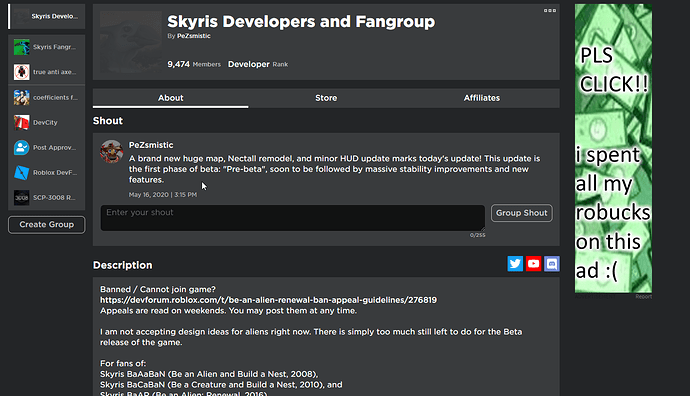Open the Roblox DevF... group icon
This screenshot has height=396, width=690.
(21, 172)
